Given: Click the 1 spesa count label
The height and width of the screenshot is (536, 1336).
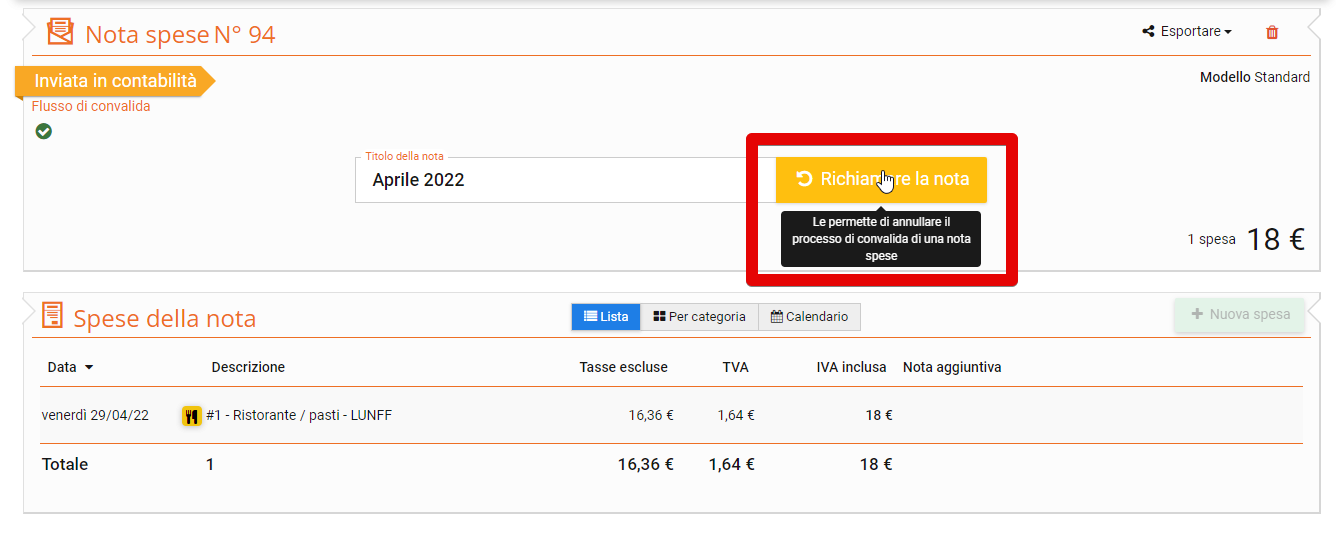Looking at the screenshot, I should tap(1211, 240).
